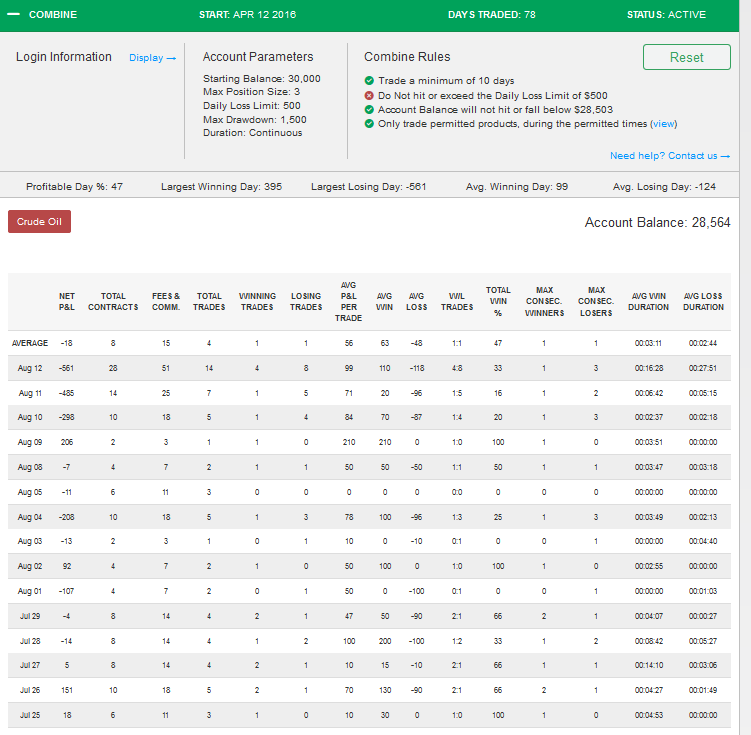
Task: Click the FEES & COMM. column header
Action: click(166, 302)
